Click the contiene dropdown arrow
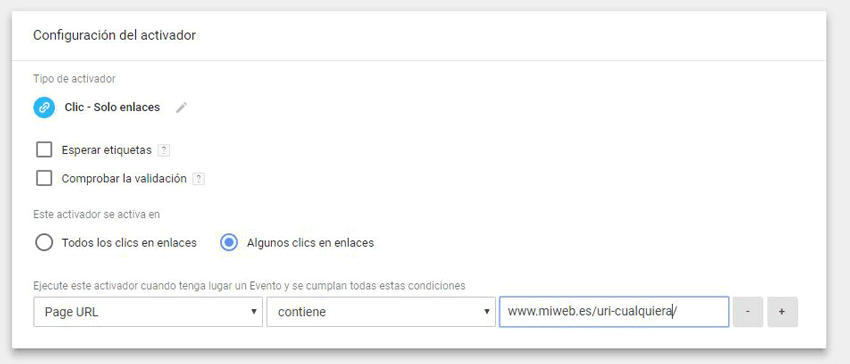Screen dimensions: 850x364 (x=486, y=312)
